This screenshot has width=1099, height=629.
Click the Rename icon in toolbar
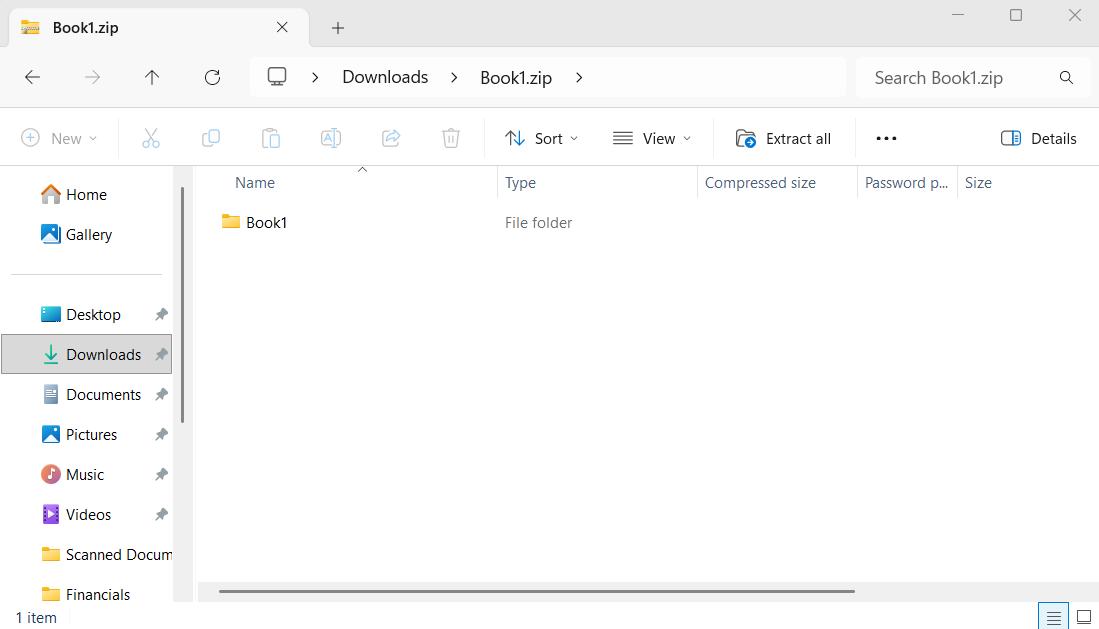[331, 138]
